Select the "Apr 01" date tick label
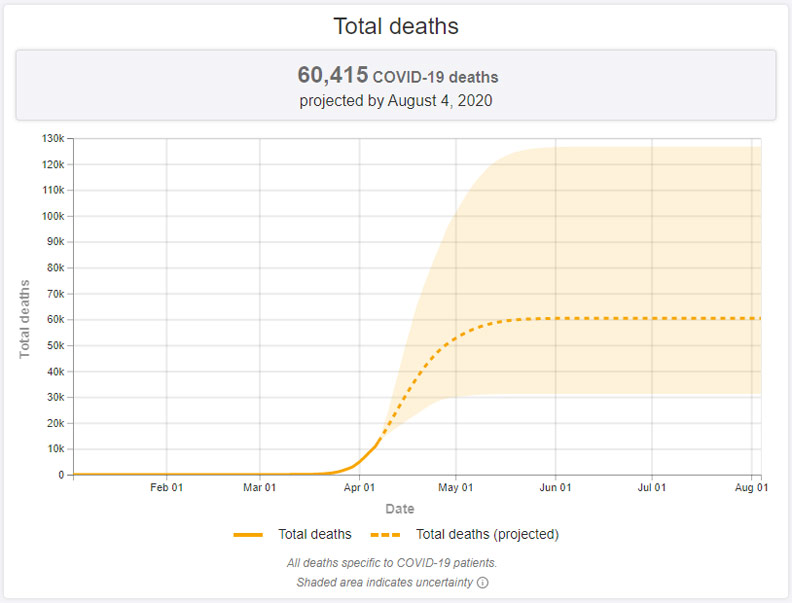The height and width of the screenshot is (603, 792). point(360,488)
